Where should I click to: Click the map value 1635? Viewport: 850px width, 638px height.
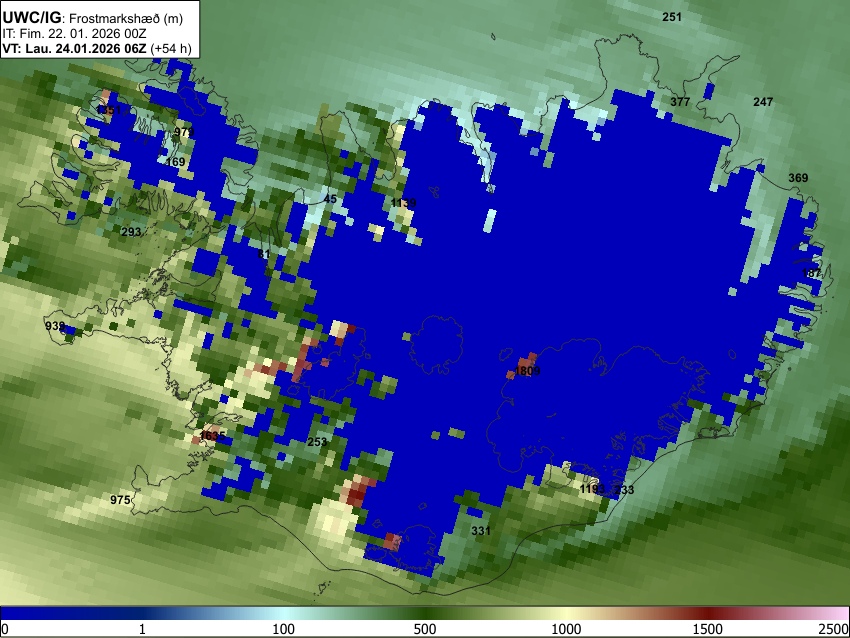(x=212, y=436)
